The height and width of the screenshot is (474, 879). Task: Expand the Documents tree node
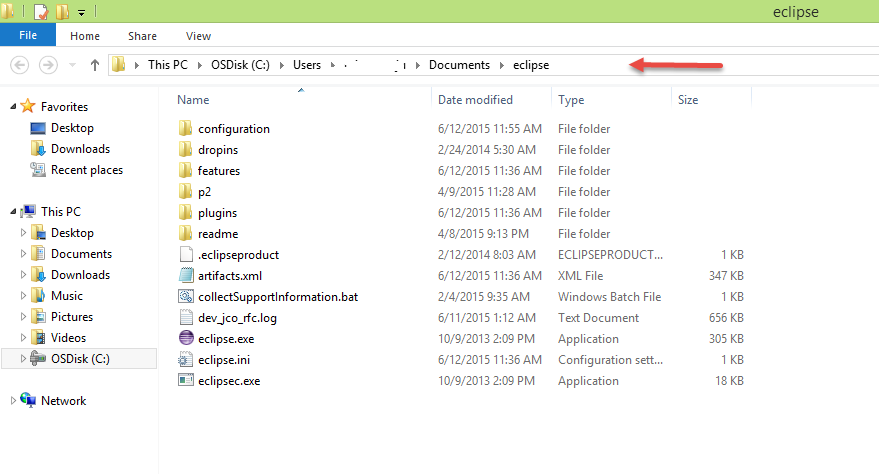(24, 254)
